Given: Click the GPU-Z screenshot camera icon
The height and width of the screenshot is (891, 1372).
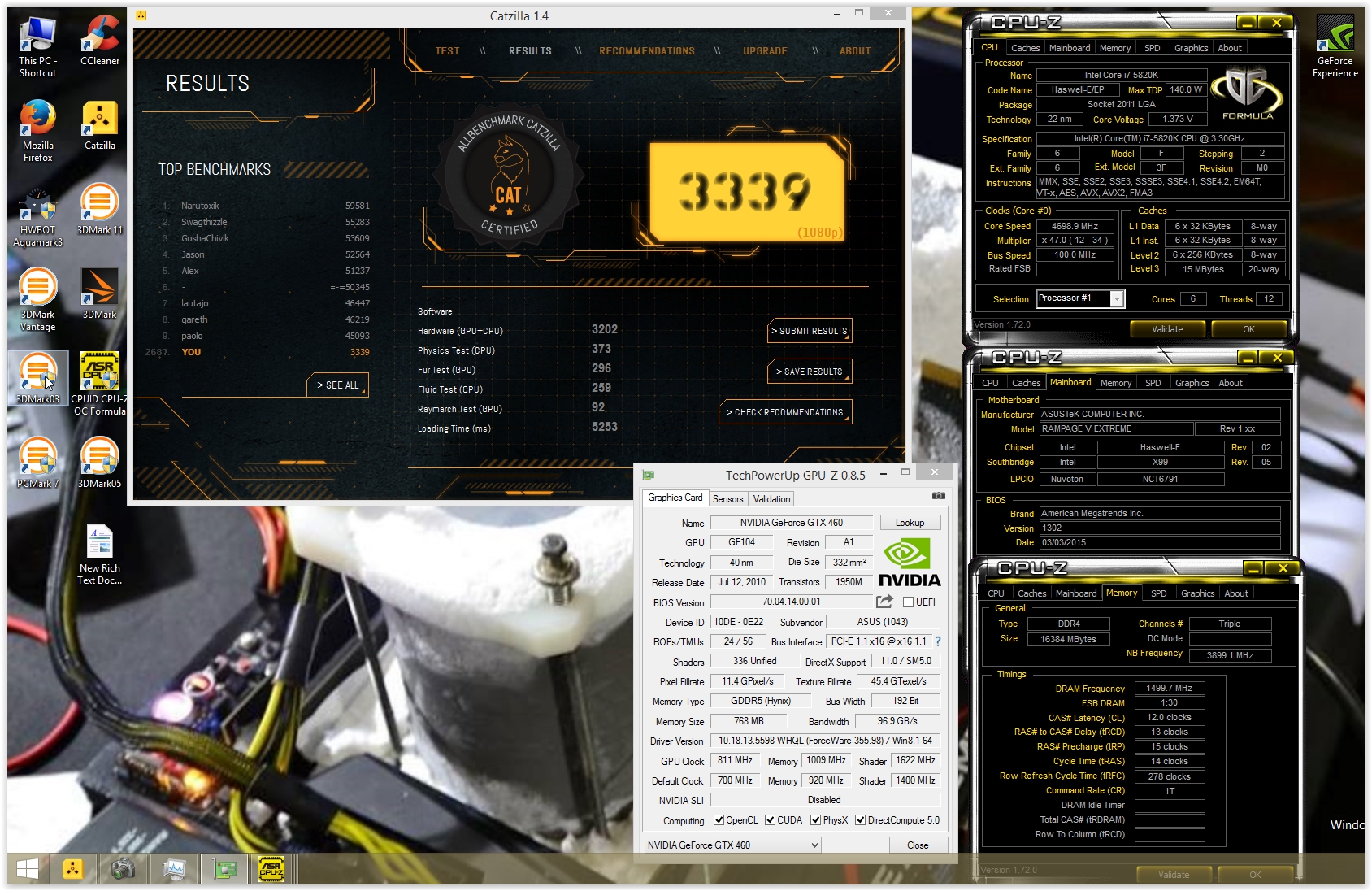Looking at the screenshot, I should coord(938,495).
